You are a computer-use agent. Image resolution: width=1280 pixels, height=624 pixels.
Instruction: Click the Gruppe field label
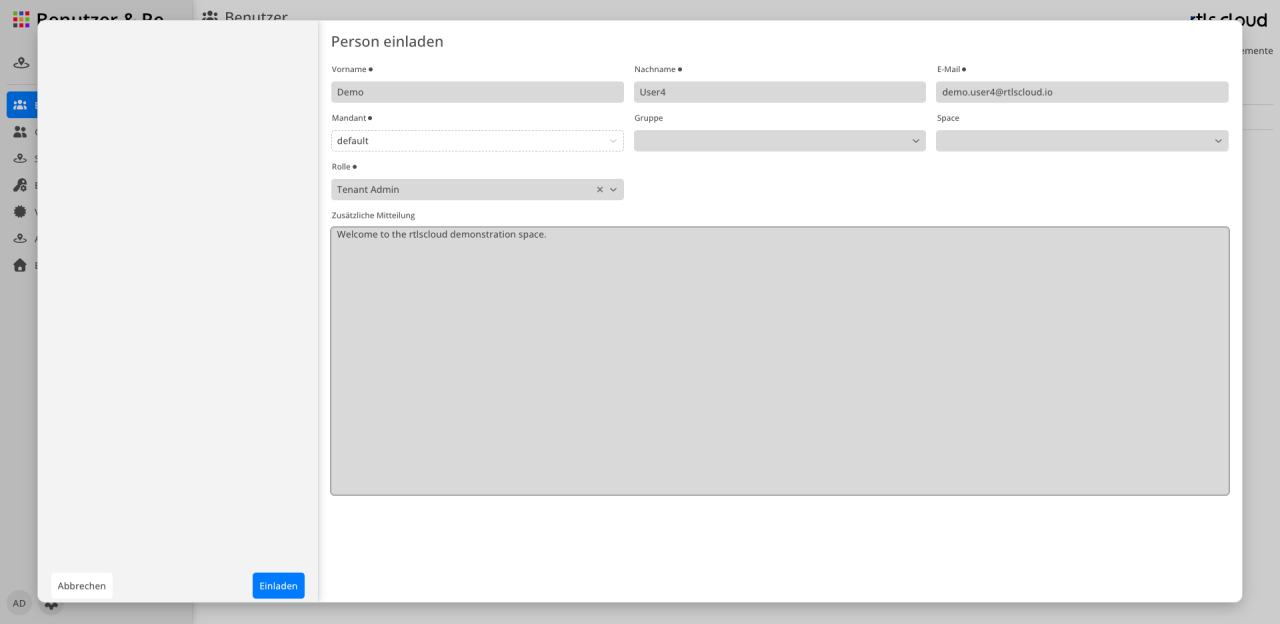point(648,118)
